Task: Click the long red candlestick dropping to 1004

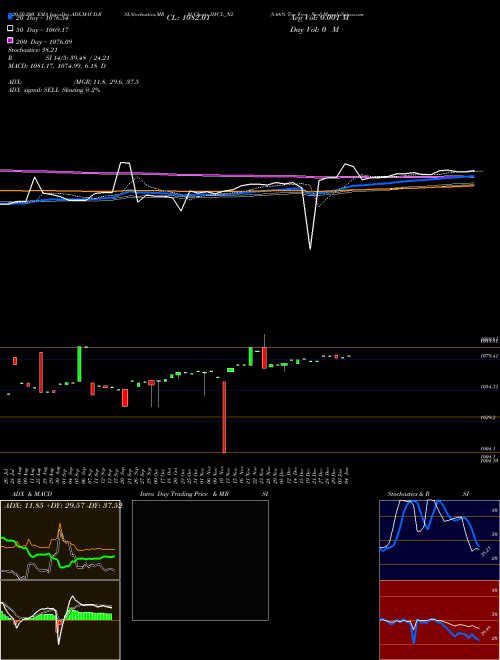Action: [224, 417]
